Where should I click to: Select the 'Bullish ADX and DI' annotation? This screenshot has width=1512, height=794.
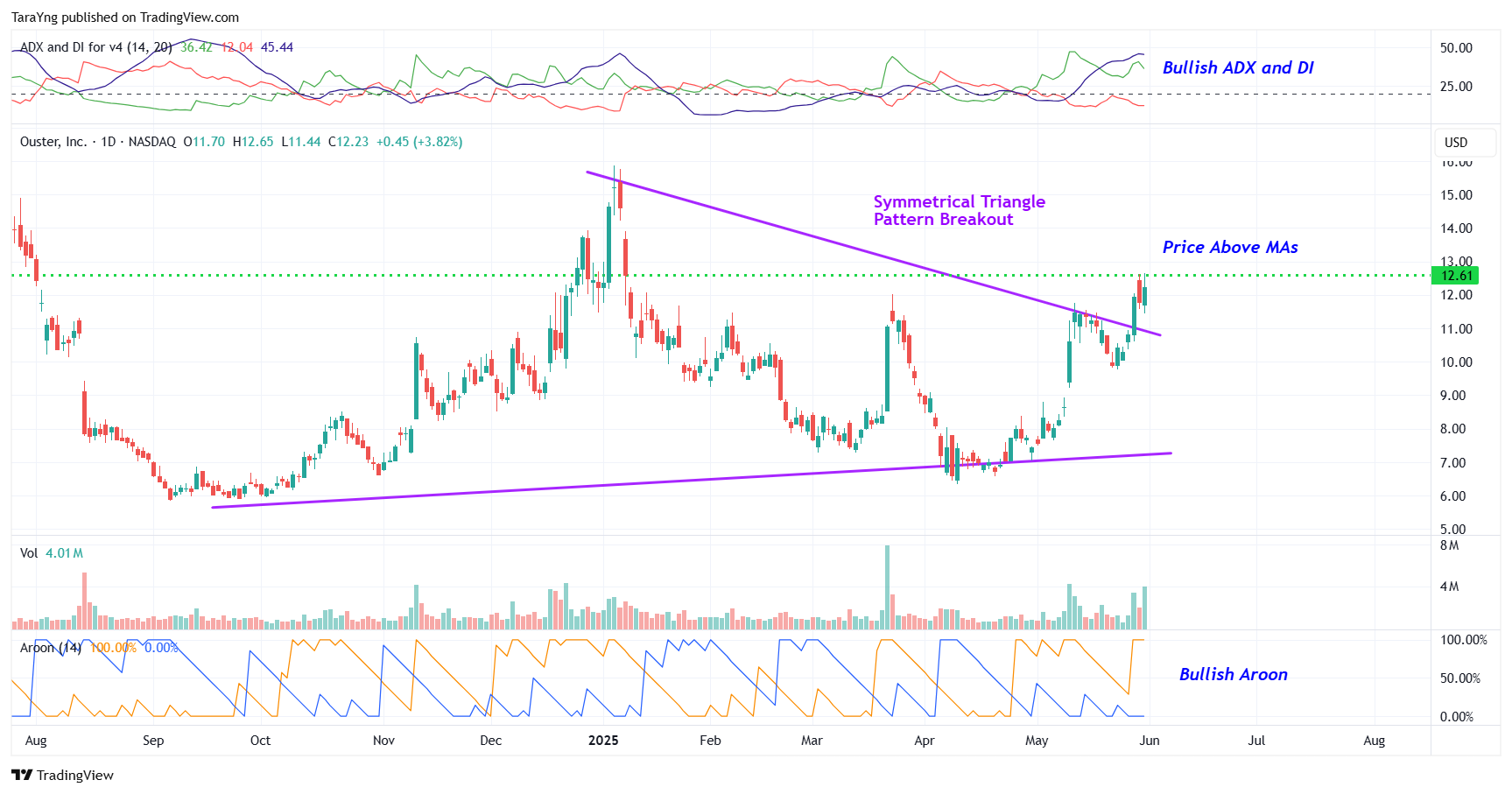pos(1237,67)
